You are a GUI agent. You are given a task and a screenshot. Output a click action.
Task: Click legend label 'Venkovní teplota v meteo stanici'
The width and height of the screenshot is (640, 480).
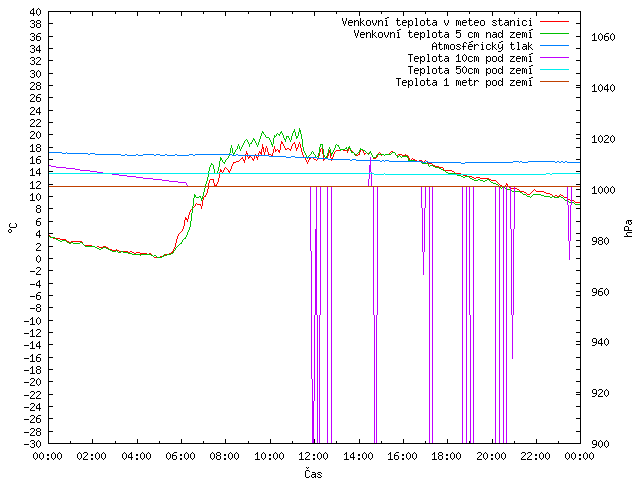[x=437, y=22]
